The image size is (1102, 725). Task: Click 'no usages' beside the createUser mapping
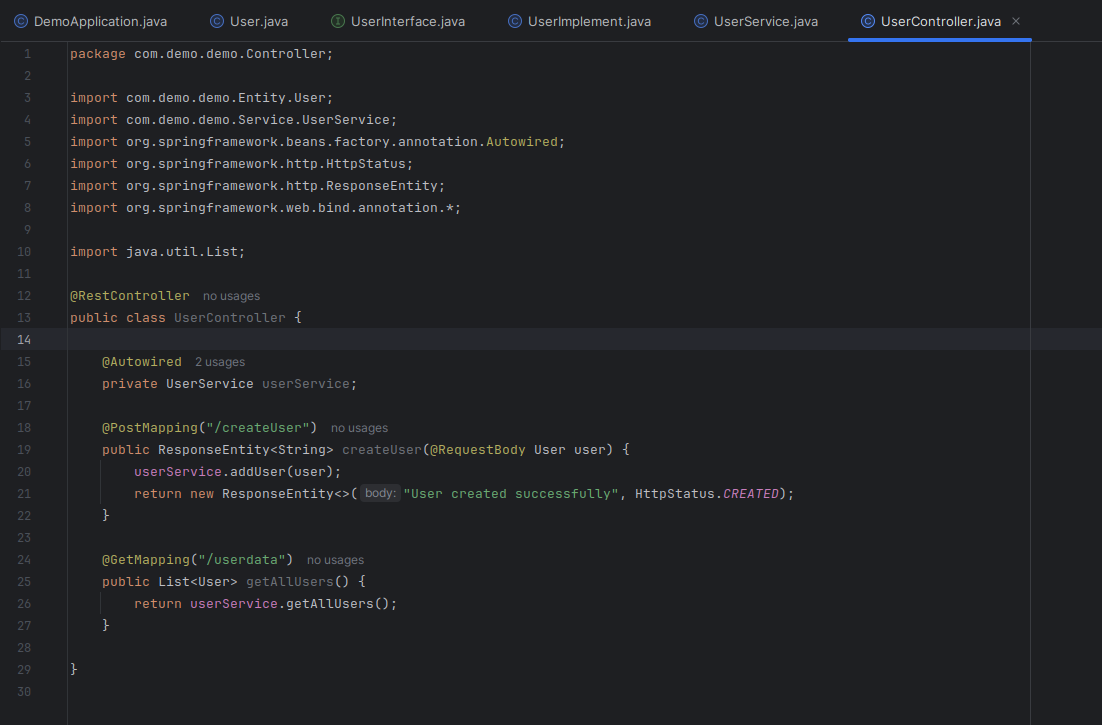359,427
